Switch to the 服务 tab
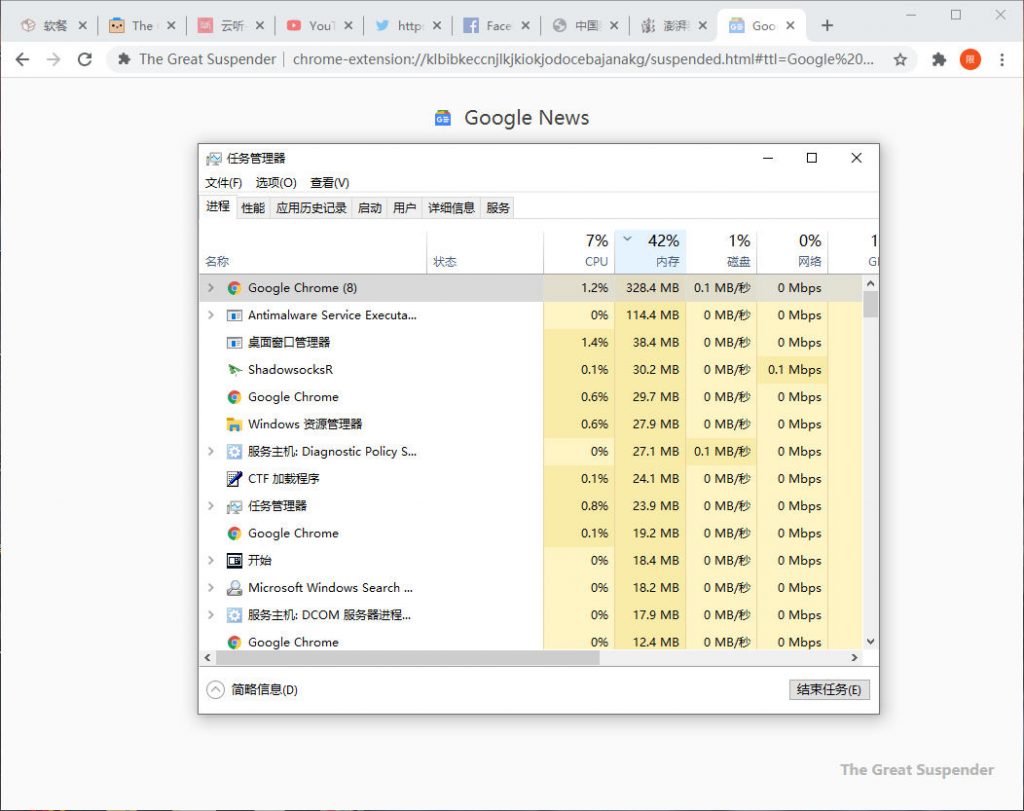The width and height of the screenshot is (1024, 811). coord(496,207)
